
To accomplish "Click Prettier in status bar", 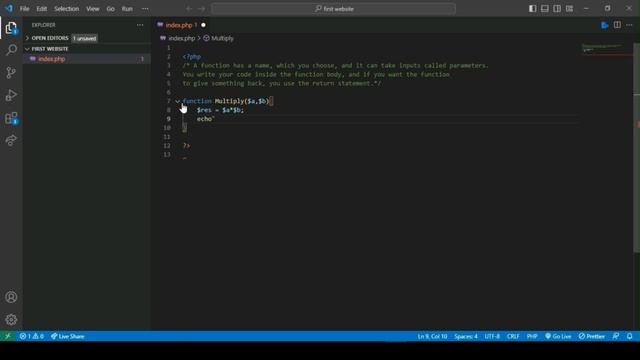I will click(x=591, y=336).
